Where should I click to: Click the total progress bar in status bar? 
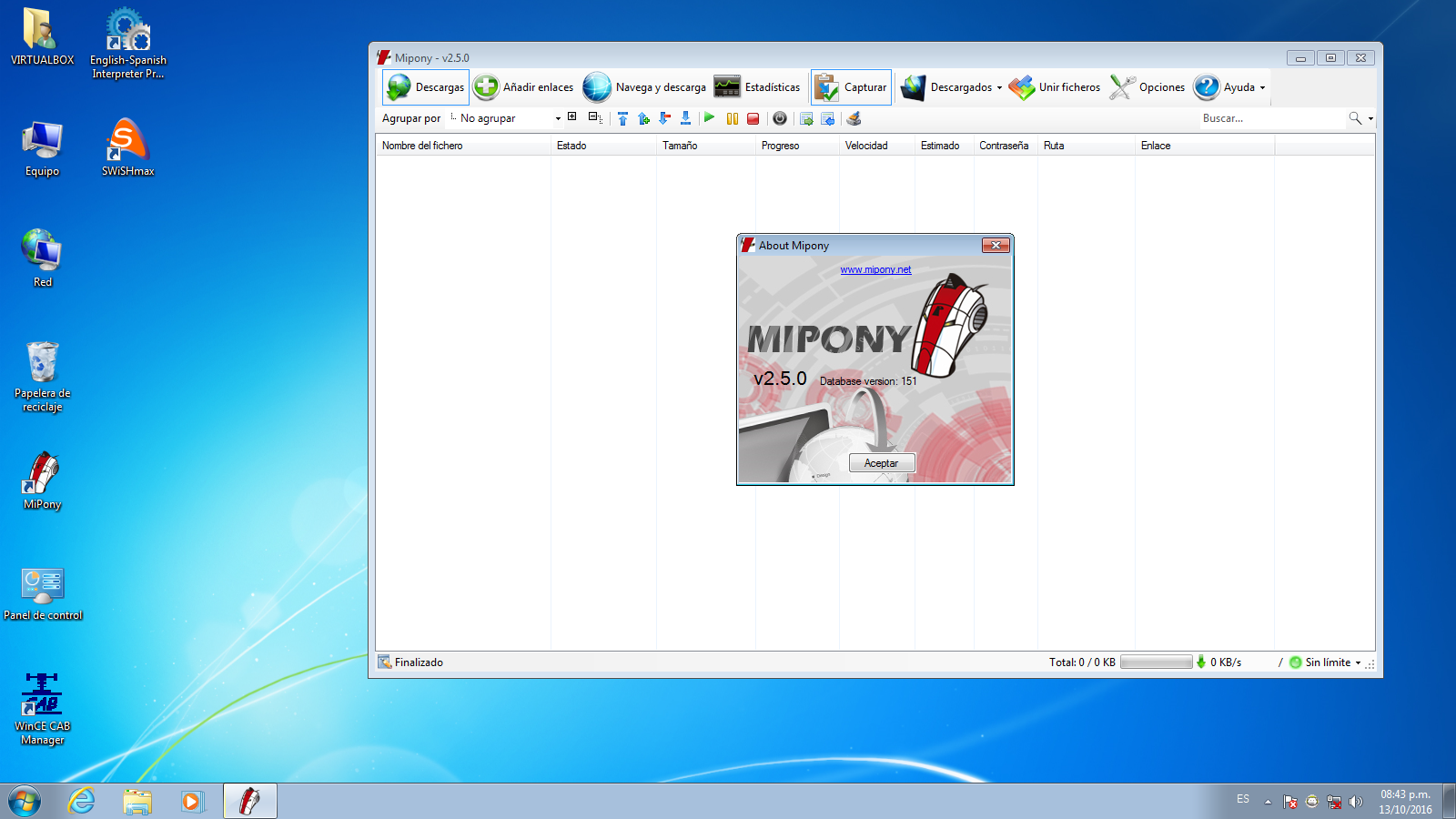pyautogui.click(x=1157, y=662)
